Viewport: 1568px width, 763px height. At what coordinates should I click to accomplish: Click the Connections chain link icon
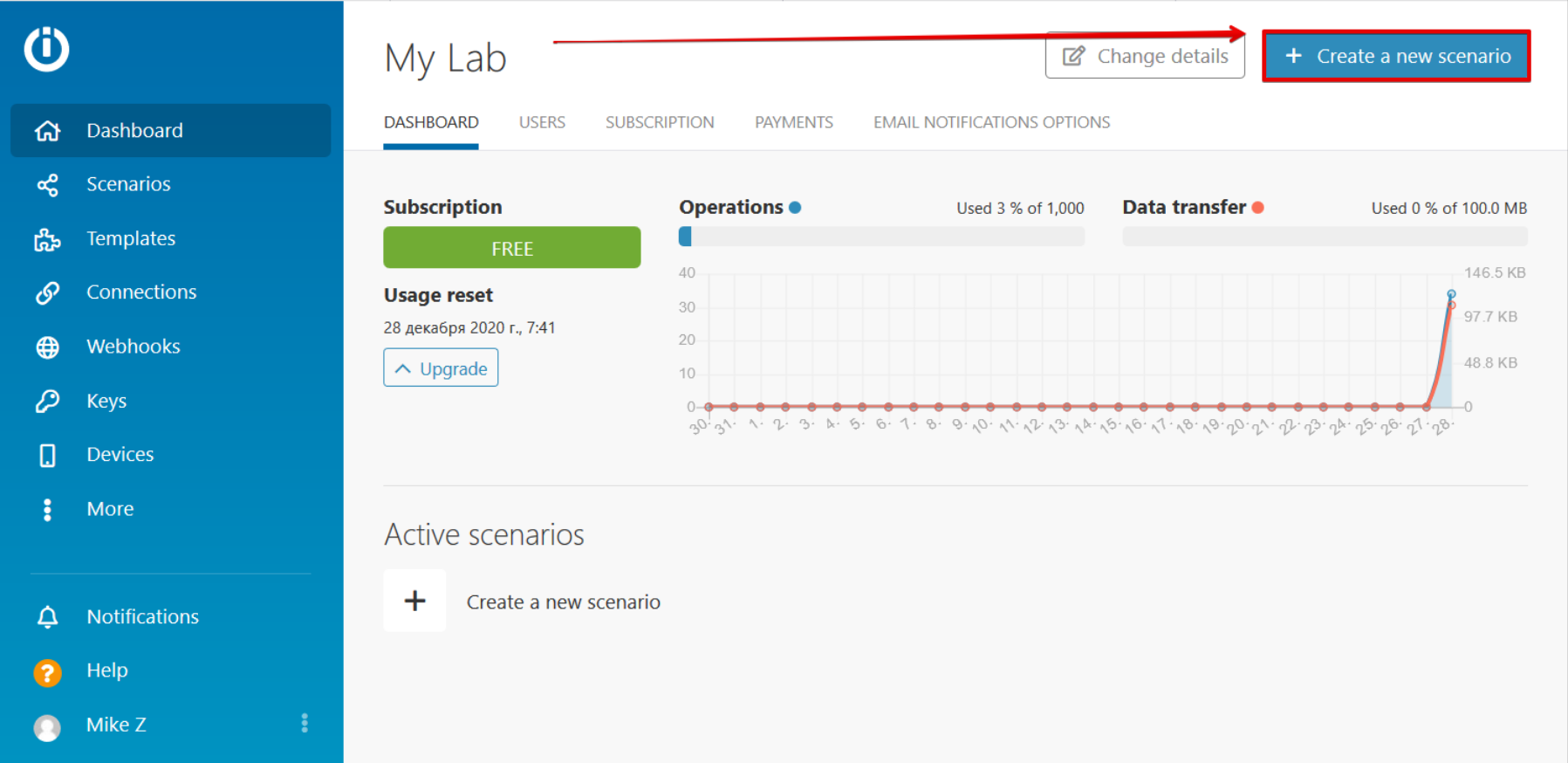tap(47, 293)
